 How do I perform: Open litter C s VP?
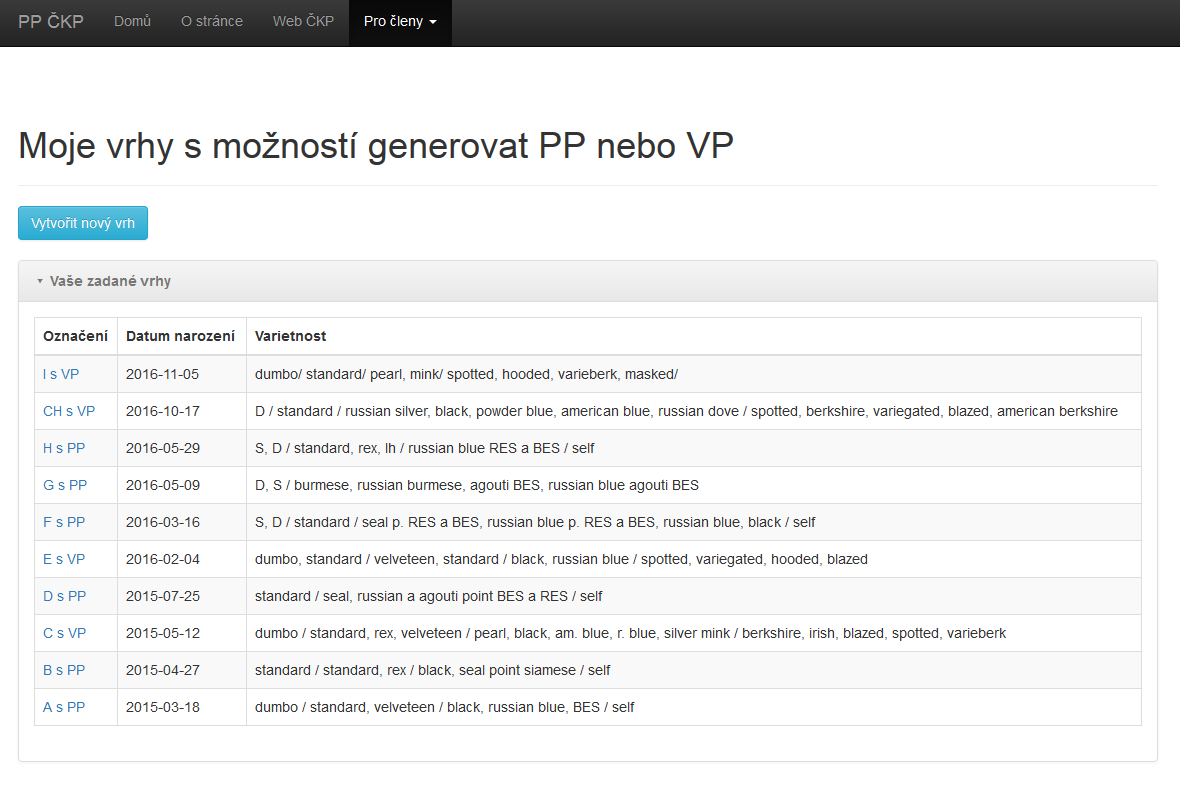point(65,633)
